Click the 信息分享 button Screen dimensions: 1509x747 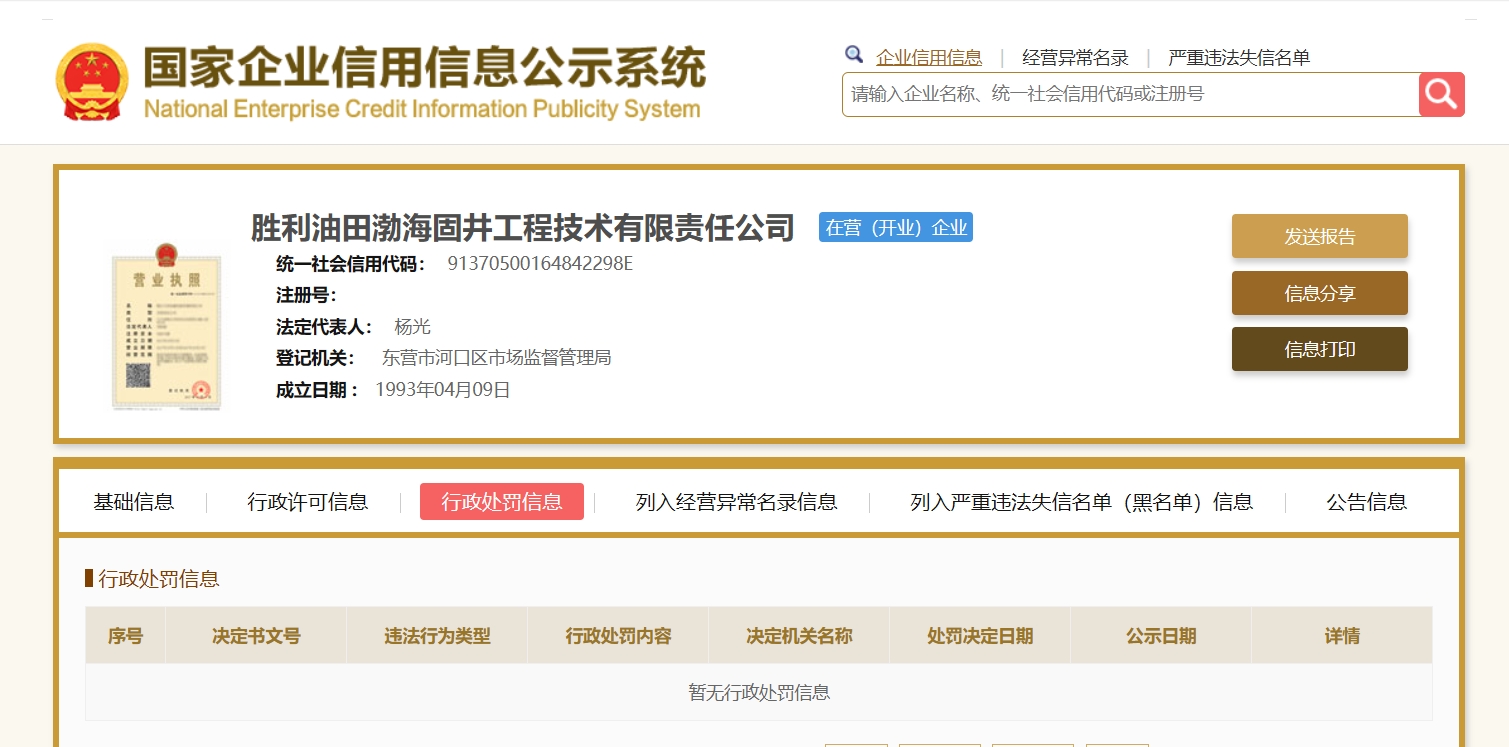point(1320,293)
